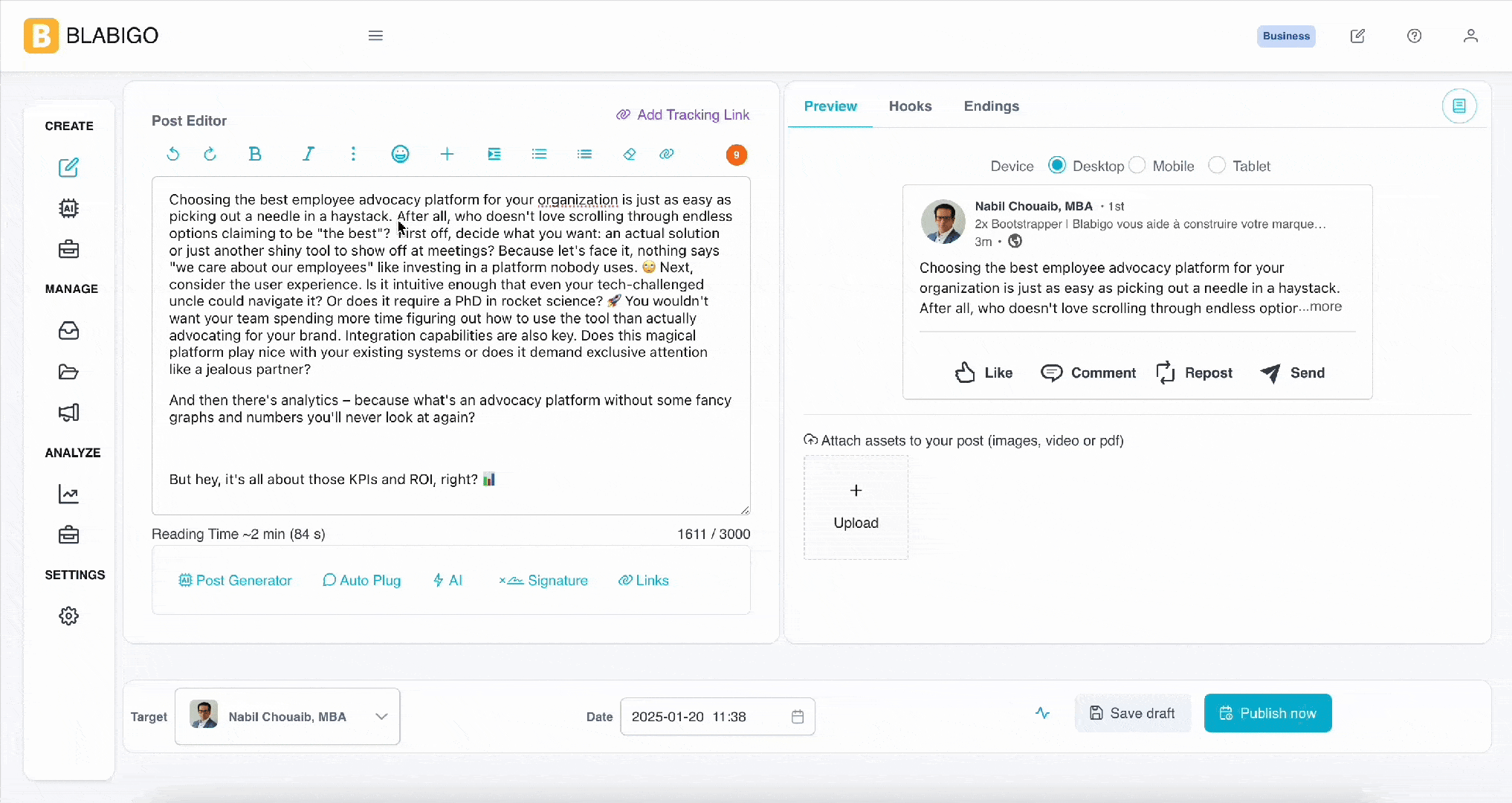Click the Save draft button
This screenshot has height=803, width=1512.
coord(1134,713)
